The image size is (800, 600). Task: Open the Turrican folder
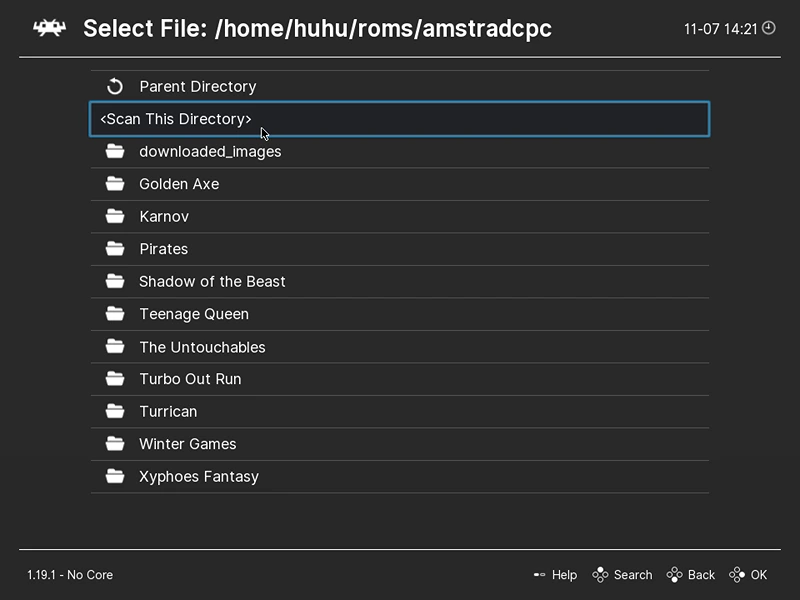pos(399,412)
